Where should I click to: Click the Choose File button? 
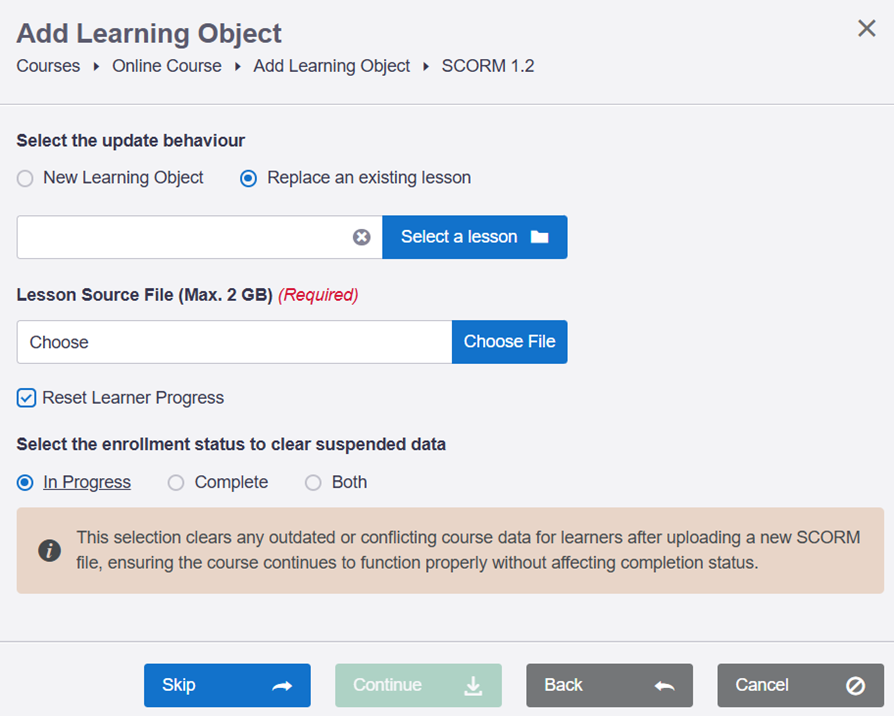(x=510, y=341)
